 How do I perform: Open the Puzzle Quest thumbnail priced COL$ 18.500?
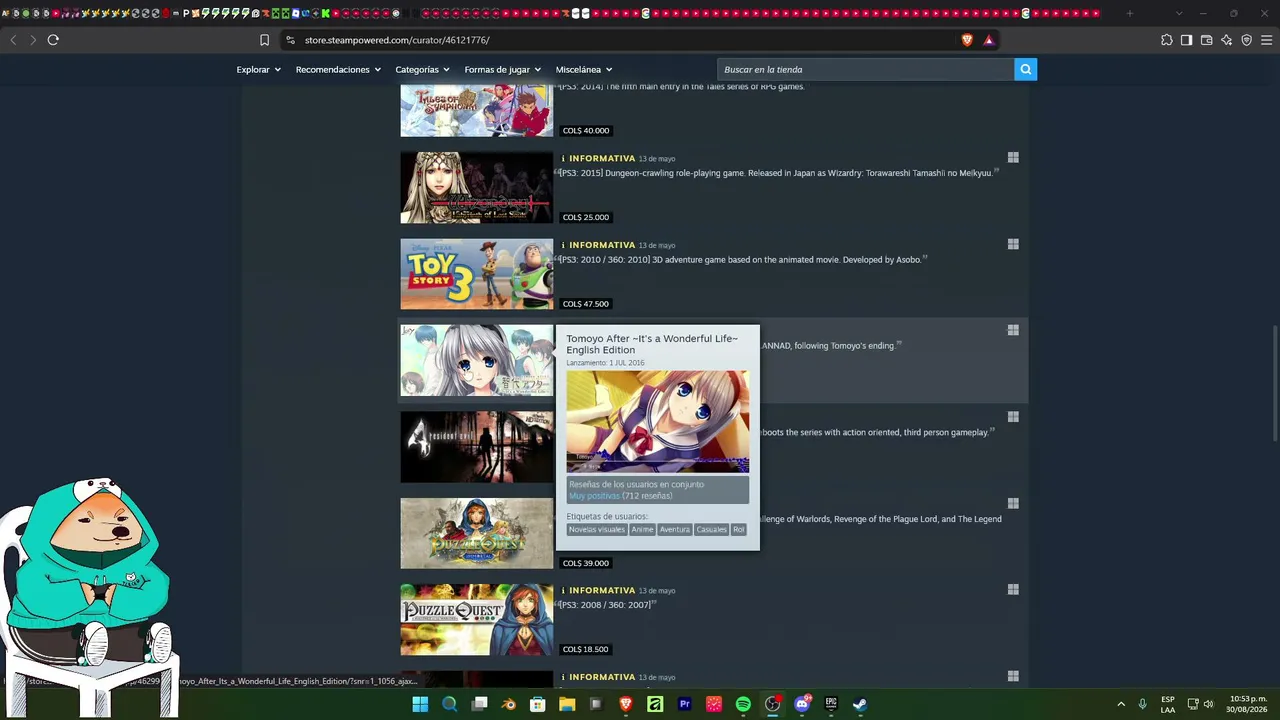(x=477, y=620)
